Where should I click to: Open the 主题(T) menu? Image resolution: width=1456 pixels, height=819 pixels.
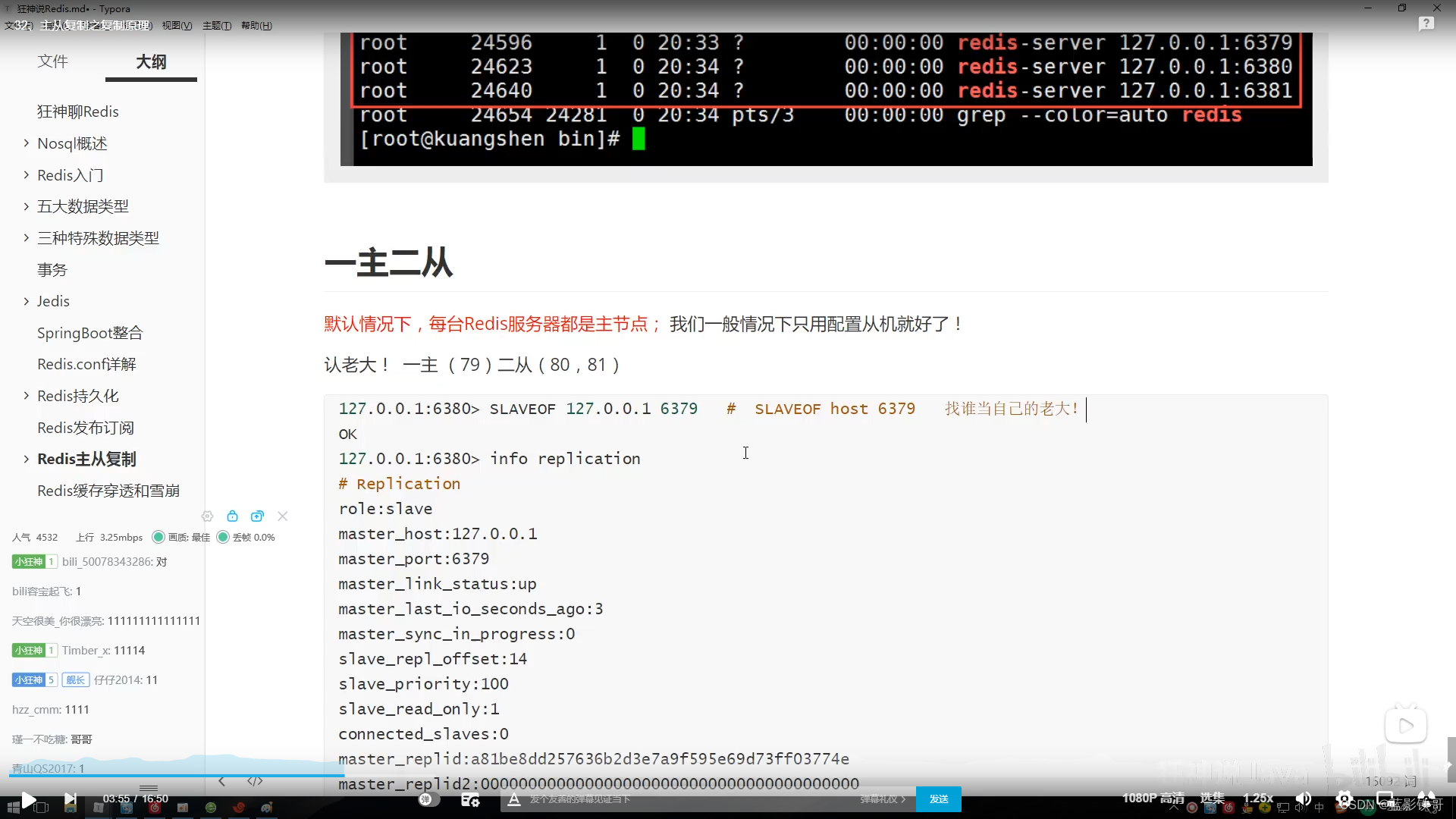[x=217, y=26]
